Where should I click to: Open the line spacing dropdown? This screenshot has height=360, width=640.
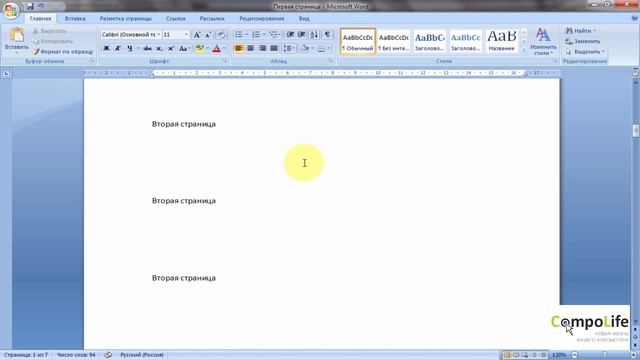289,49
